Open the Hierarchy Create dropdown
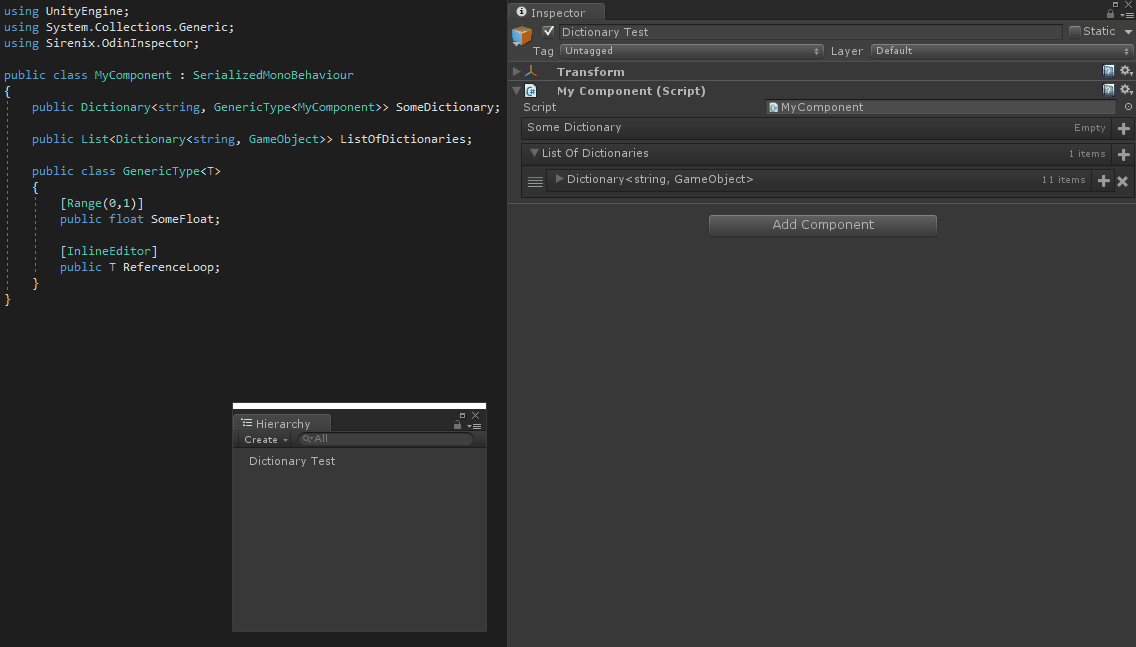This screenshot has width=1136, height=647. 265,440
